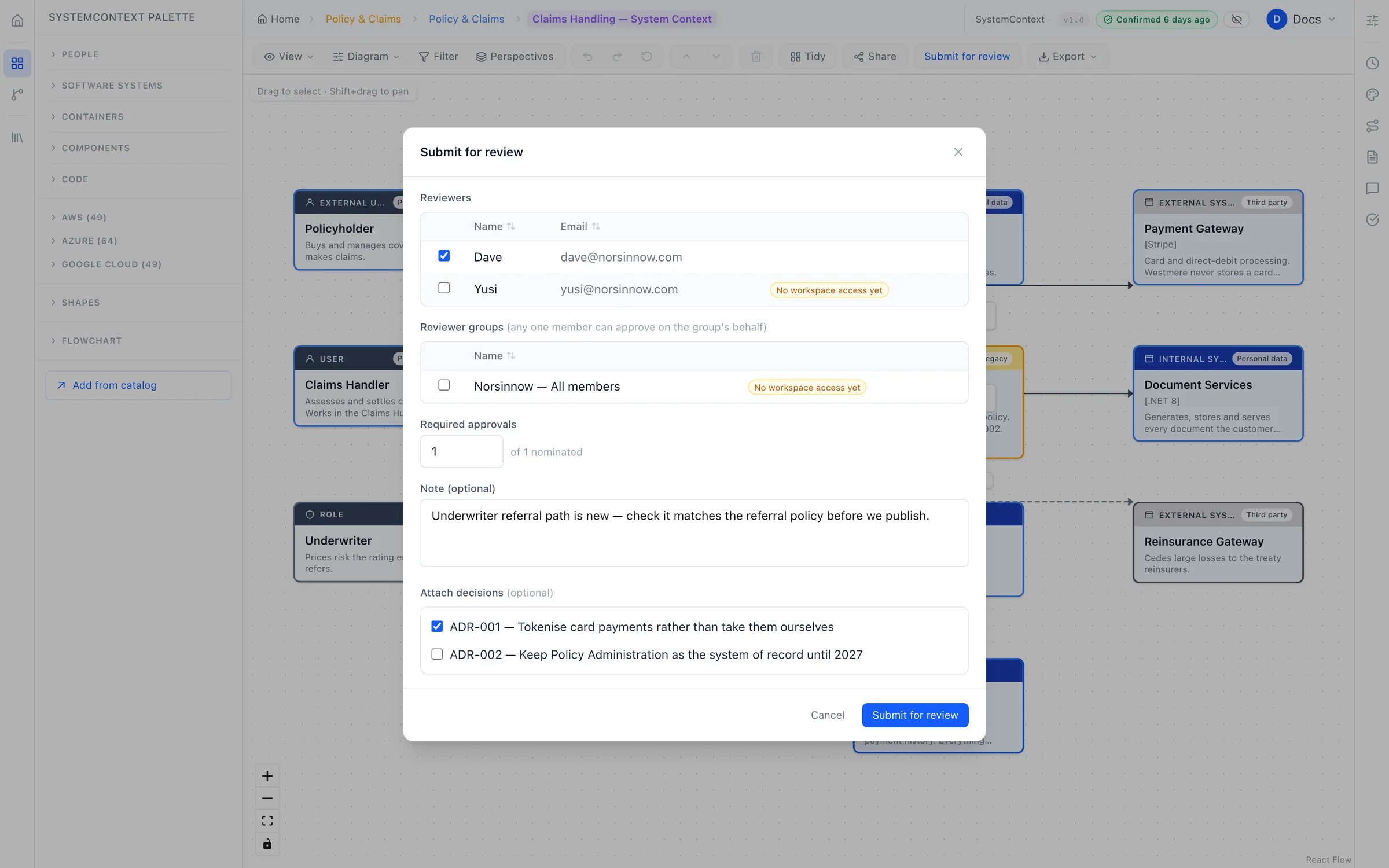Expand the FLOWCHART palette section
This screenshot has height=868, width=1389.
coord(138,341)
